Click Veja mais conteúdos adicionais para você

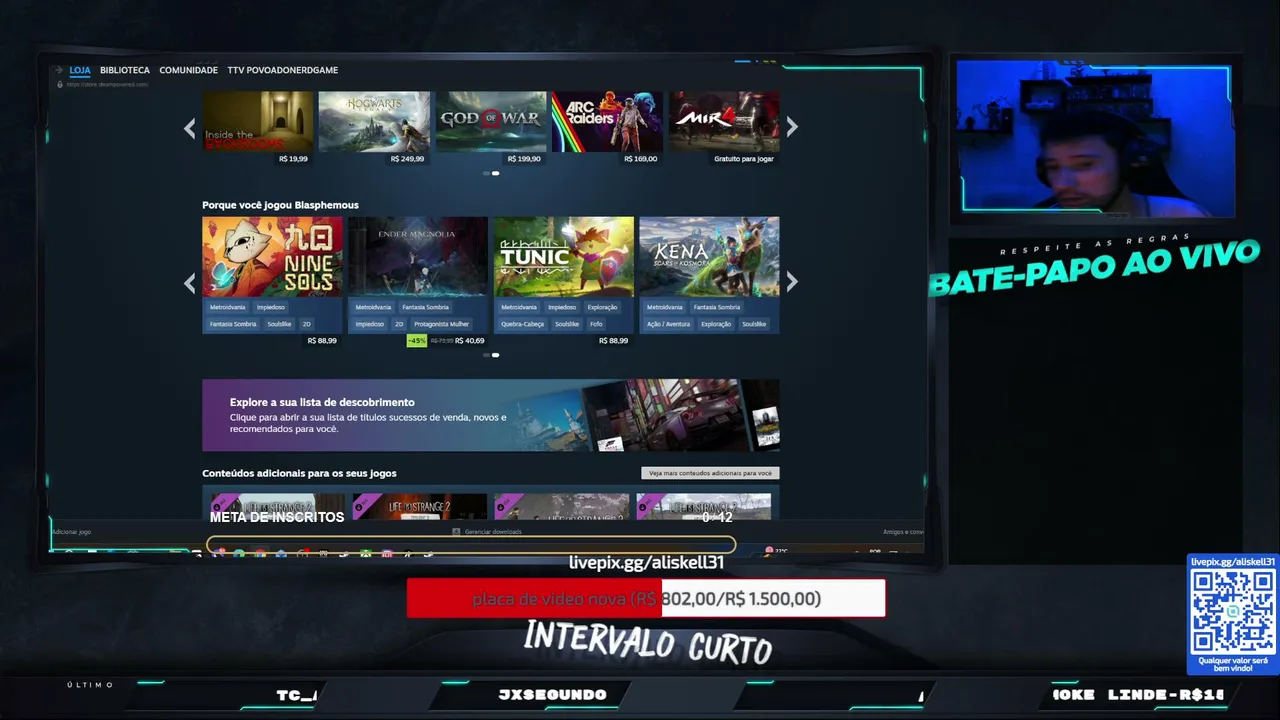click(710, 473)
